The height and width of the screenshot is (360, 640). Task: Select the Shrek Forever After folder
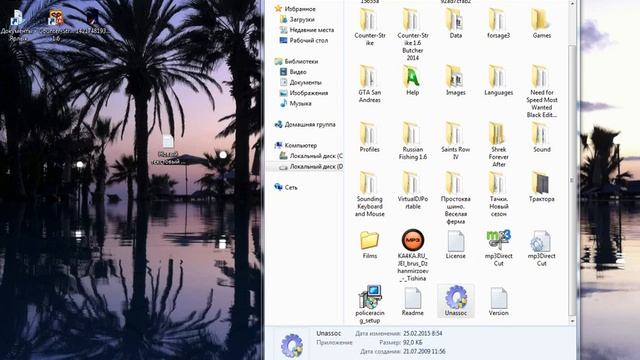[498, 144]
